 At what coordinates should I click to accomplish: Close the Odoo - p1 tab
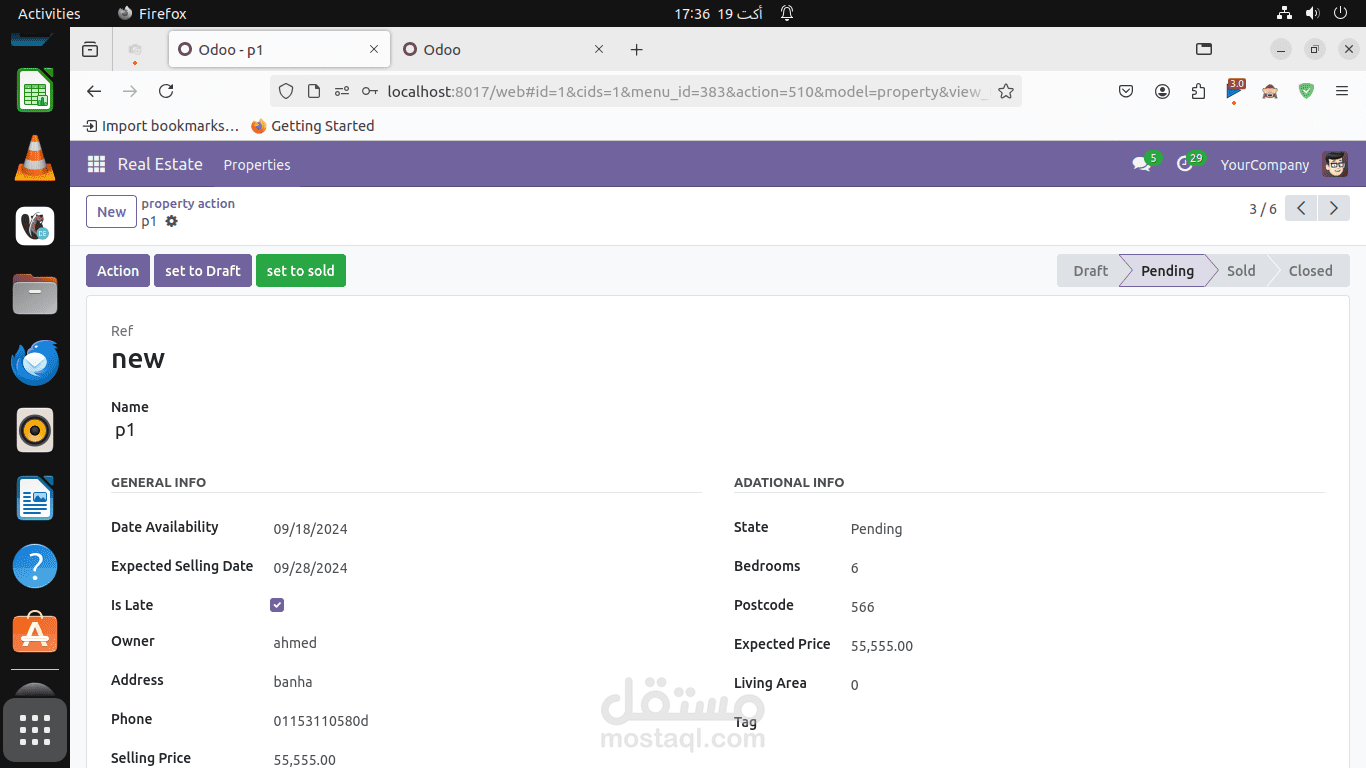coord(374,49)
